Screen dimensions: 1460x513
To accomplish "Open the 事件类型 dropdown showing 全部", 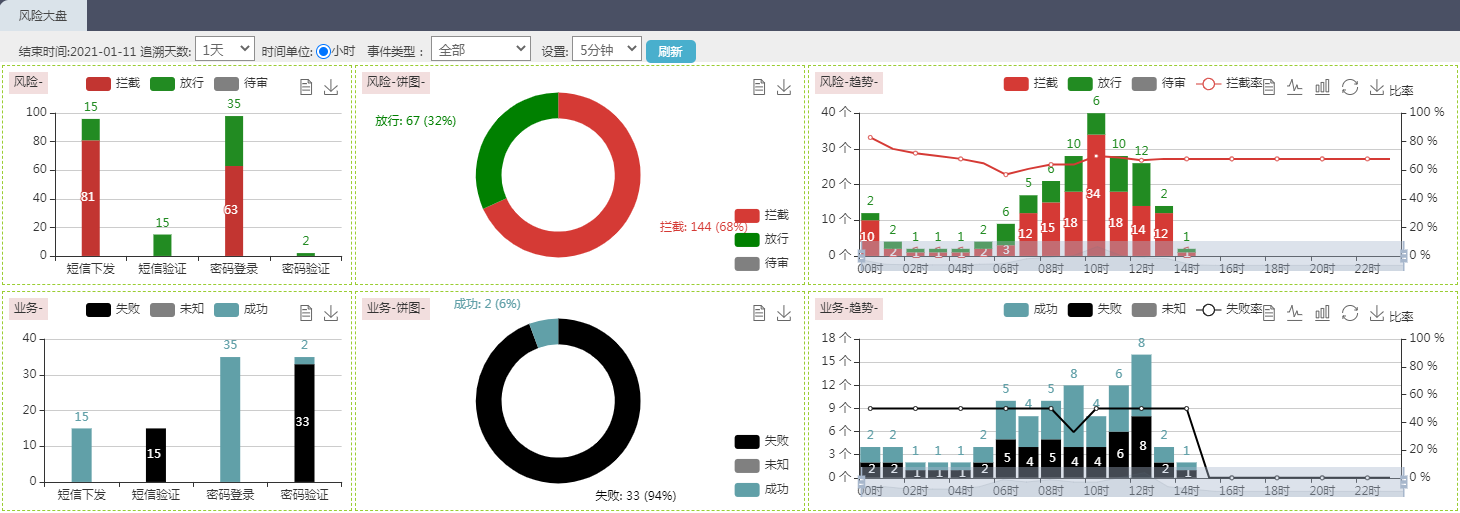I will click(x=480, y=49).
